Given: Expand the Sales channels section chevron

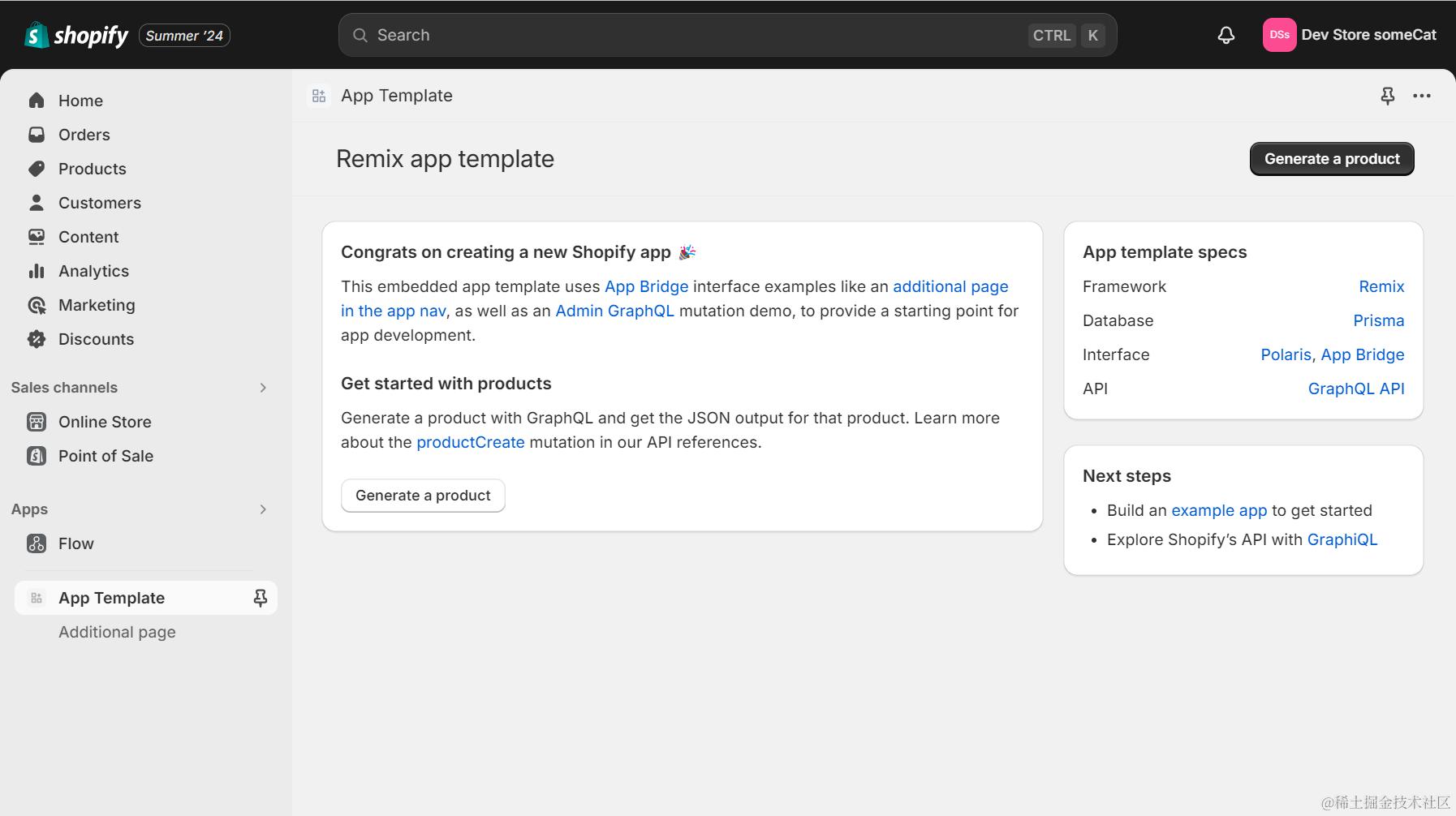Looking at the screenshot, I should coord(263,388).
